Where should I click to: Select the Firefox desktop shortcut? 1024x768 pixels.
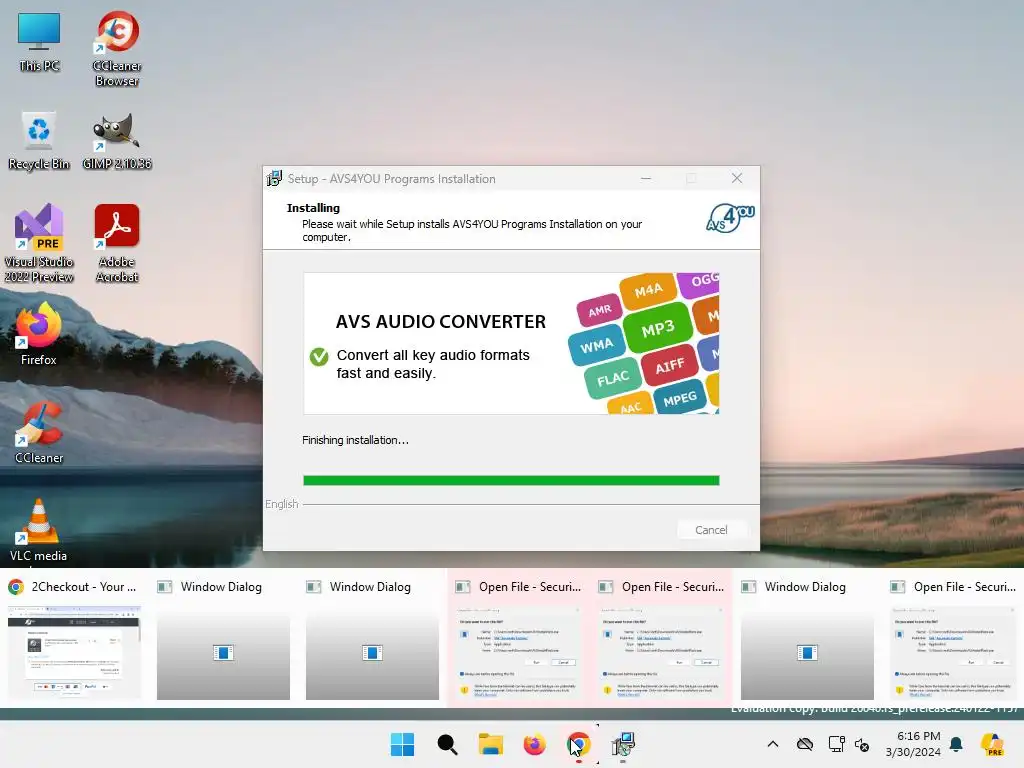pos(39,334)
